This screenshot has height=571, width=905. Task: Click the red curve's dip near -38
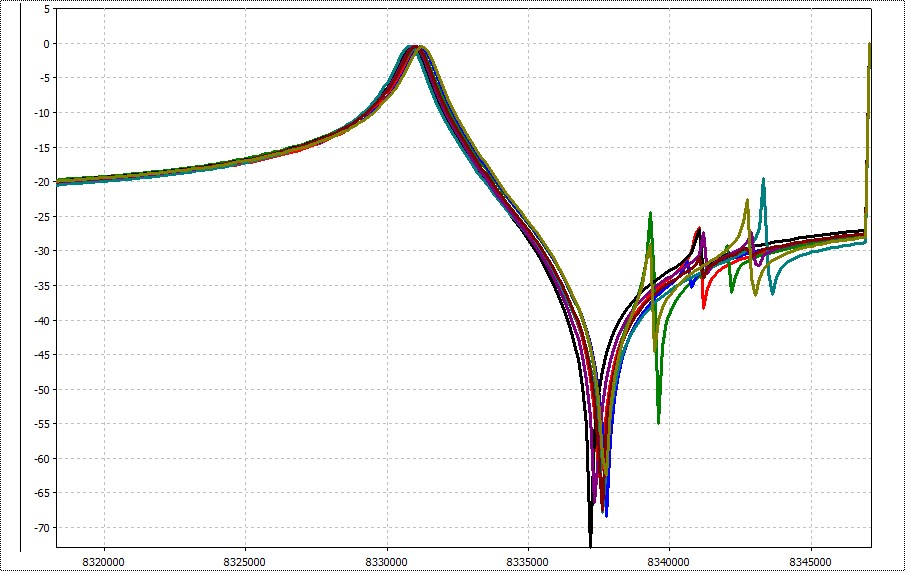[704, 307]
